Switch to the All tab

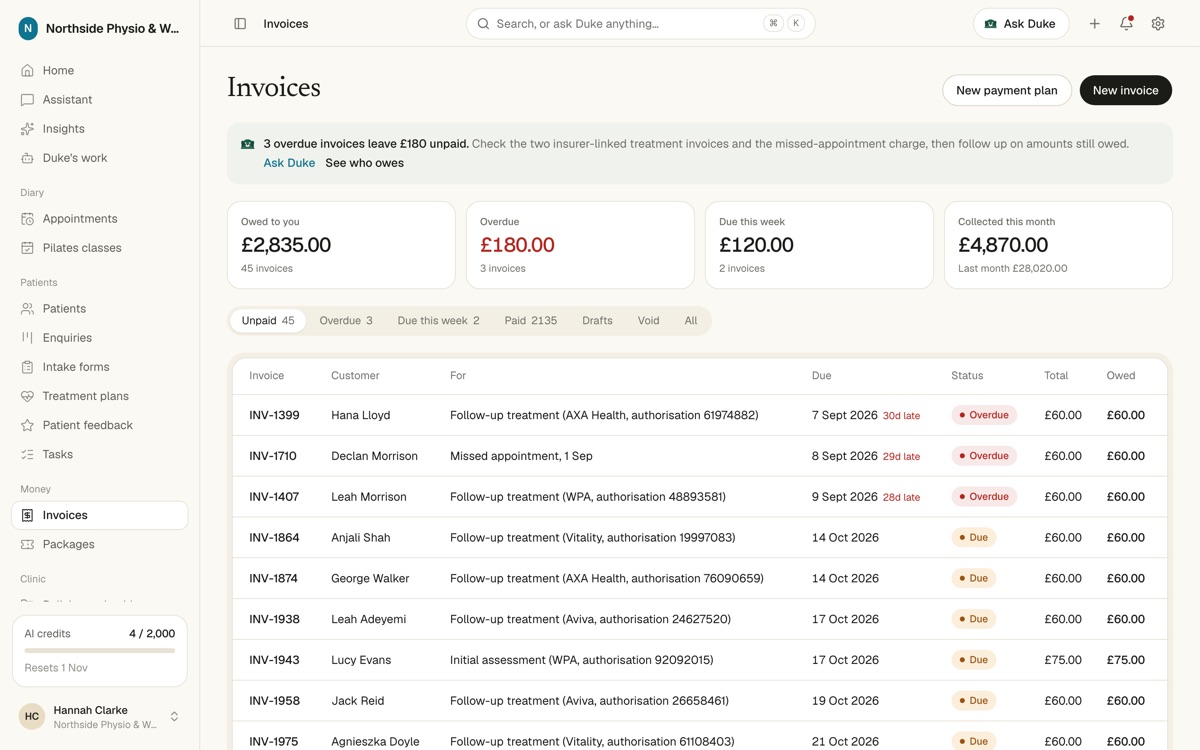click(x=691, y=321)
